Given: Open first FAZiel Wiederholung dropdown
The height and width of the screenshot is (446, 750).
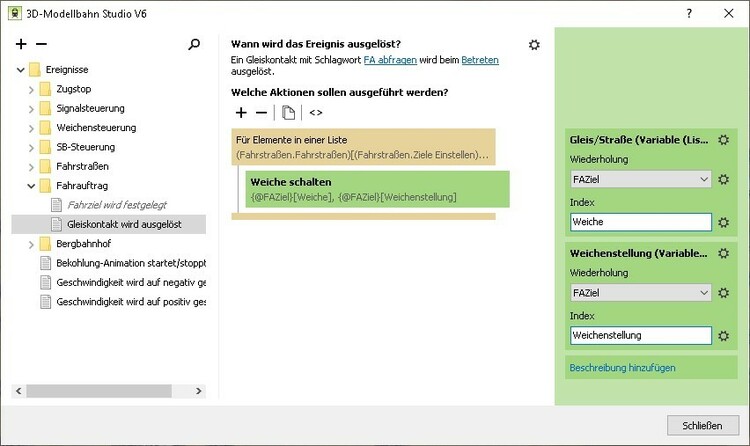Looking at the screenshot, I should tap(639, 180).
